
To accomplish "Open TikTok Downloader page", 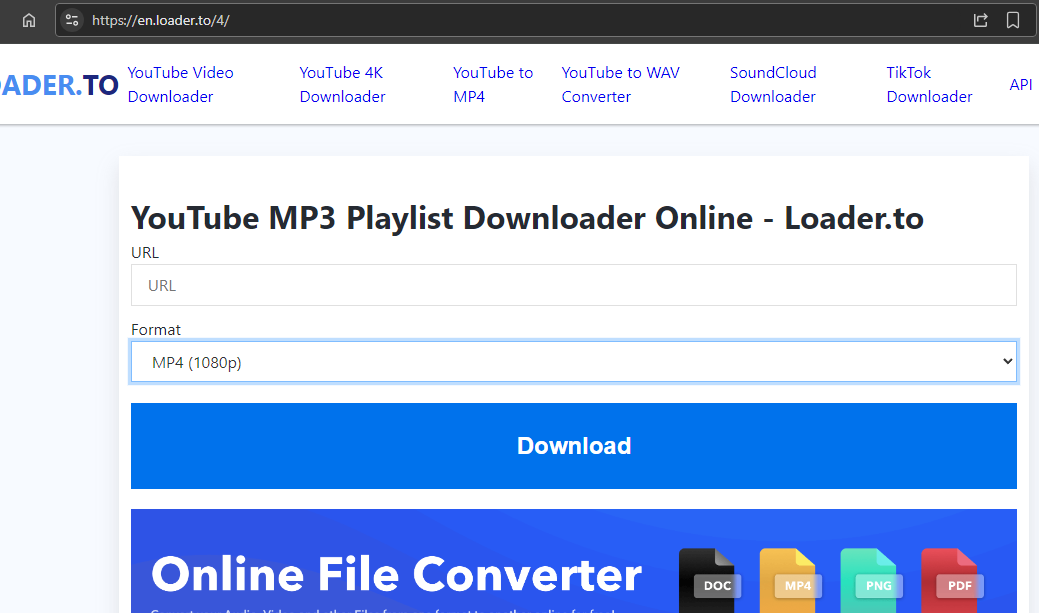I will [x=929, y=84].
